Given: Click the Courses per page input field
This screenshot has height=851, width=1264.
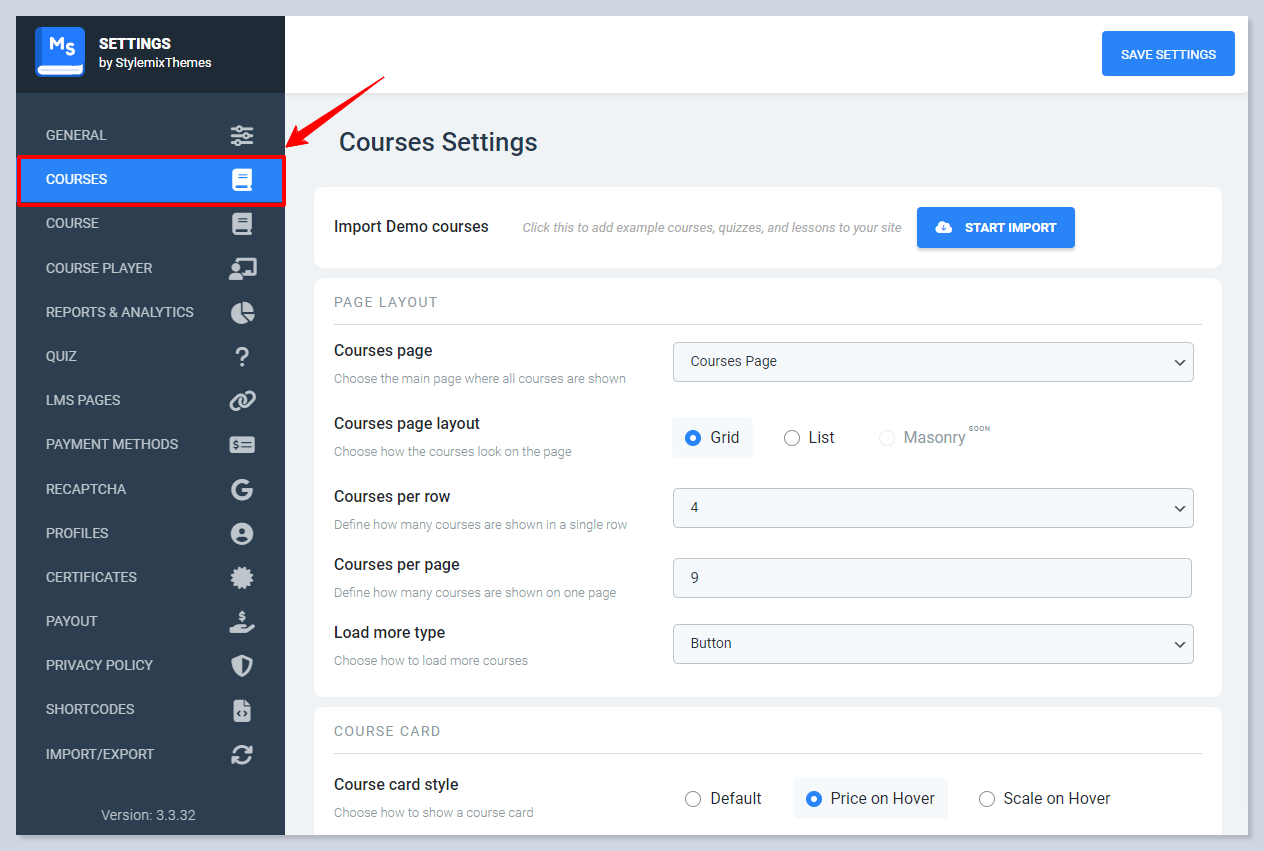Looking at the screenshot, I should tap(932, 578).
